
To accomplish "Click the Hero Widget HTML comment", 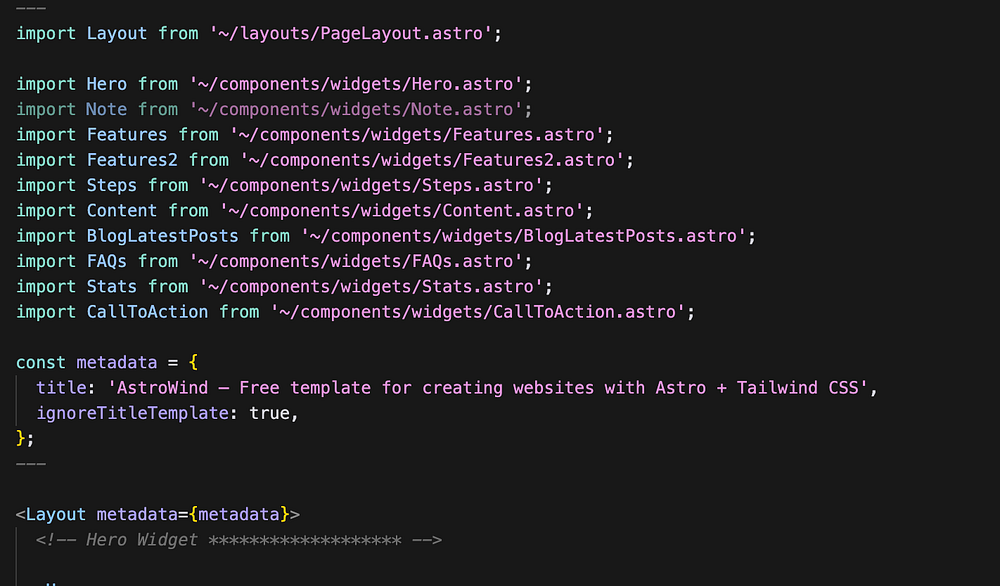I will [x=238, y=540].
